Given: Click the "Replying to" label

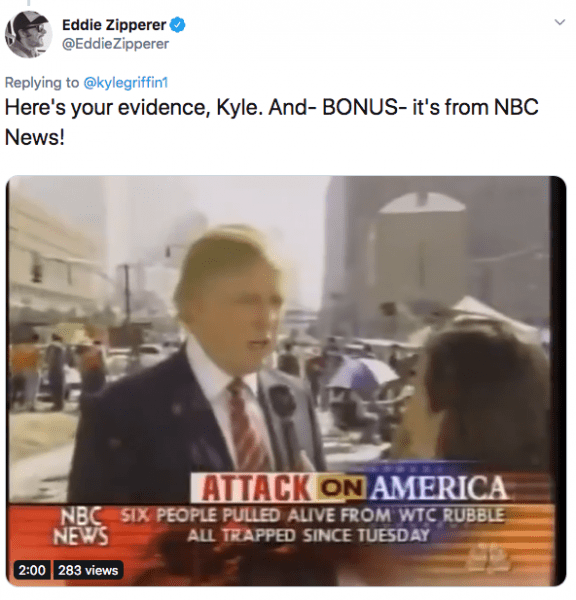Looking at the screenshot, I should 42,82.
